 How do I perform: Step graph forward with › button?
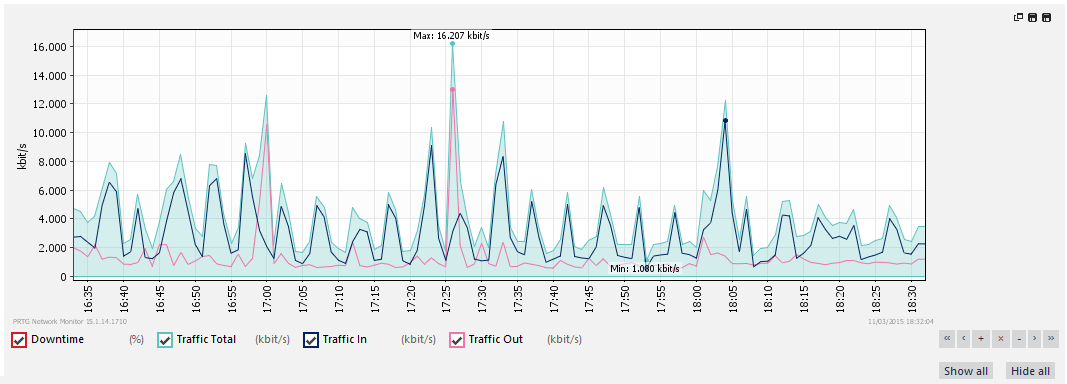pyautogui.click(x=1034, y=338)
